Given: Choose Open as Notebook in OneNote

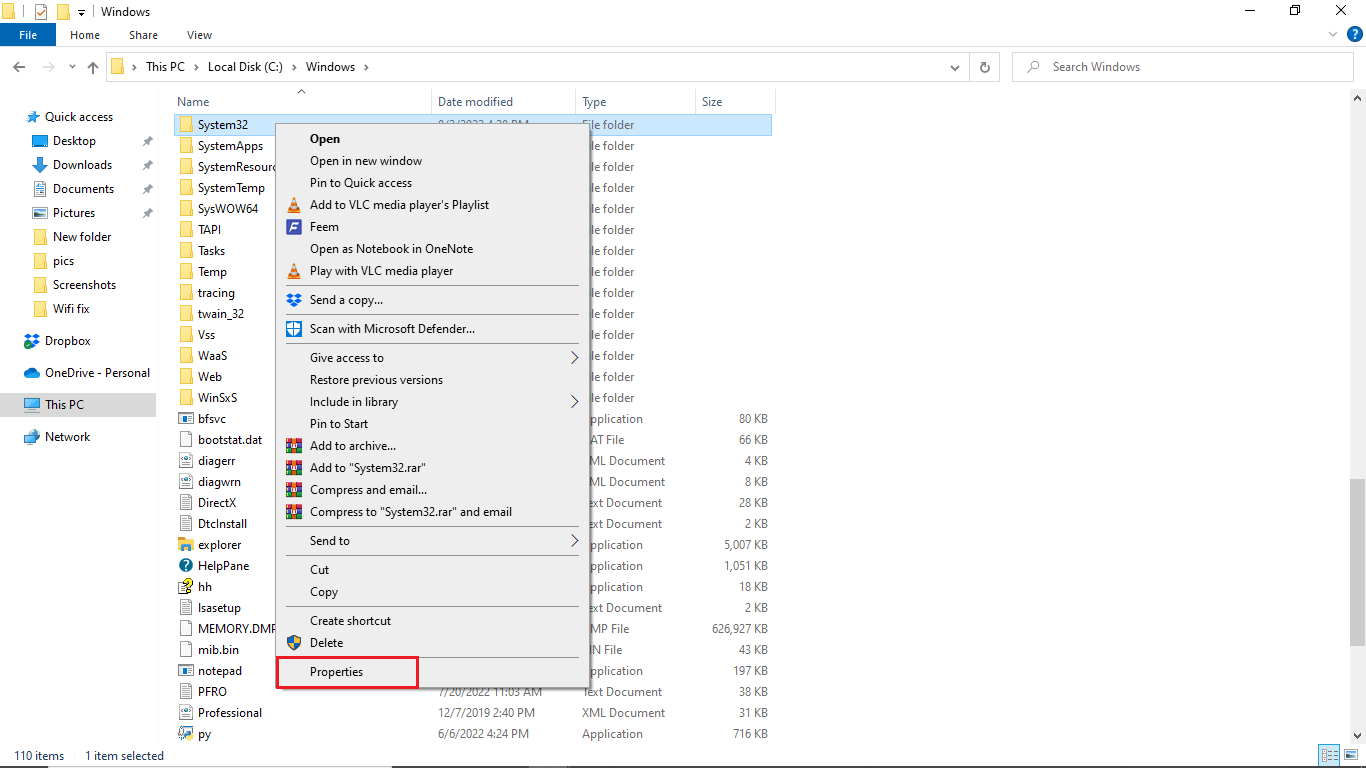Looking at the screenshot, I should coord(432,249).
